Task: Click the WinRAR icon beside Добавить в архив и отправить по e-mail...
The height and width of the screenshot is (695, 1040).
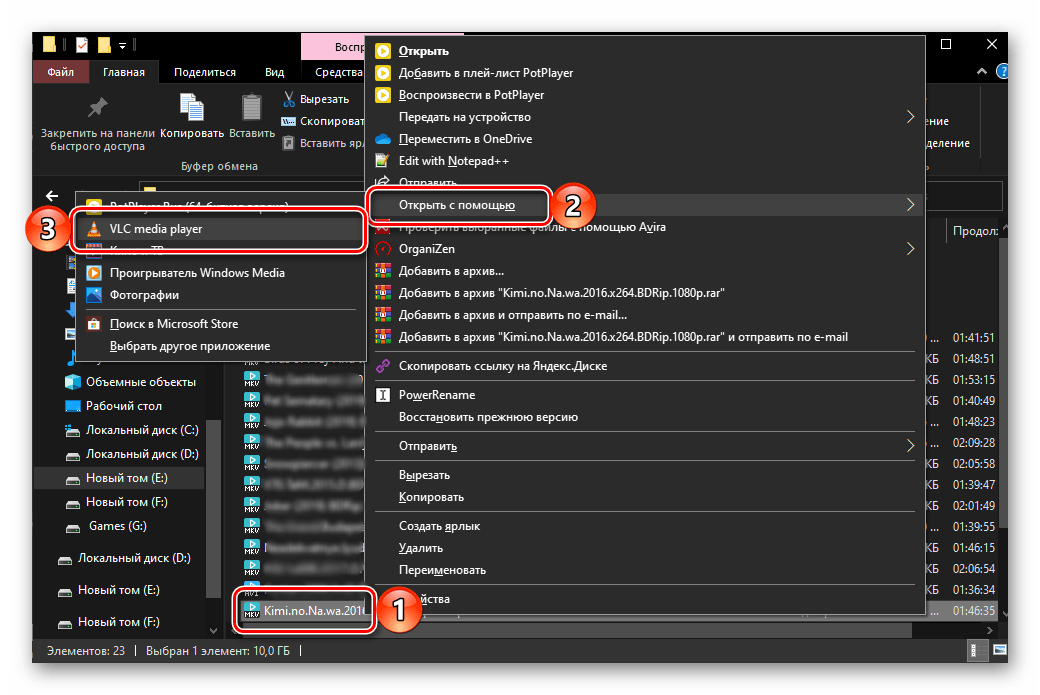Action: tap(383, 315)
